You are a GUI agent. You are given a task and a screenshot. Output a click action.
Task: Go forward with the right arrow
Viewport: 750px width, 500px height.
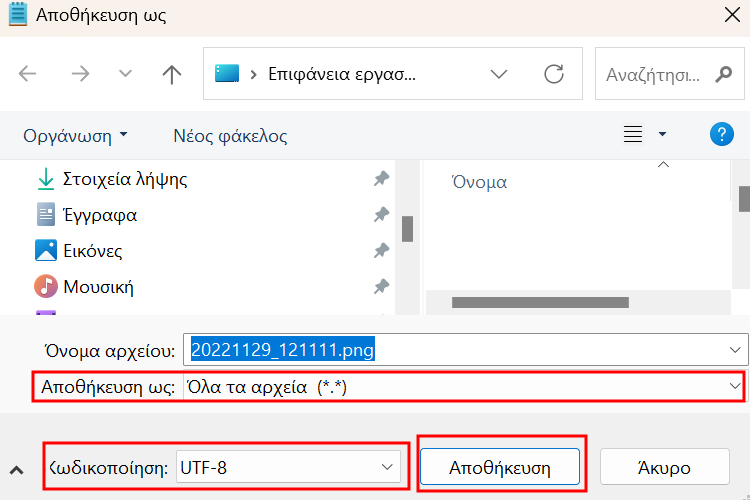tap(80, 74)
